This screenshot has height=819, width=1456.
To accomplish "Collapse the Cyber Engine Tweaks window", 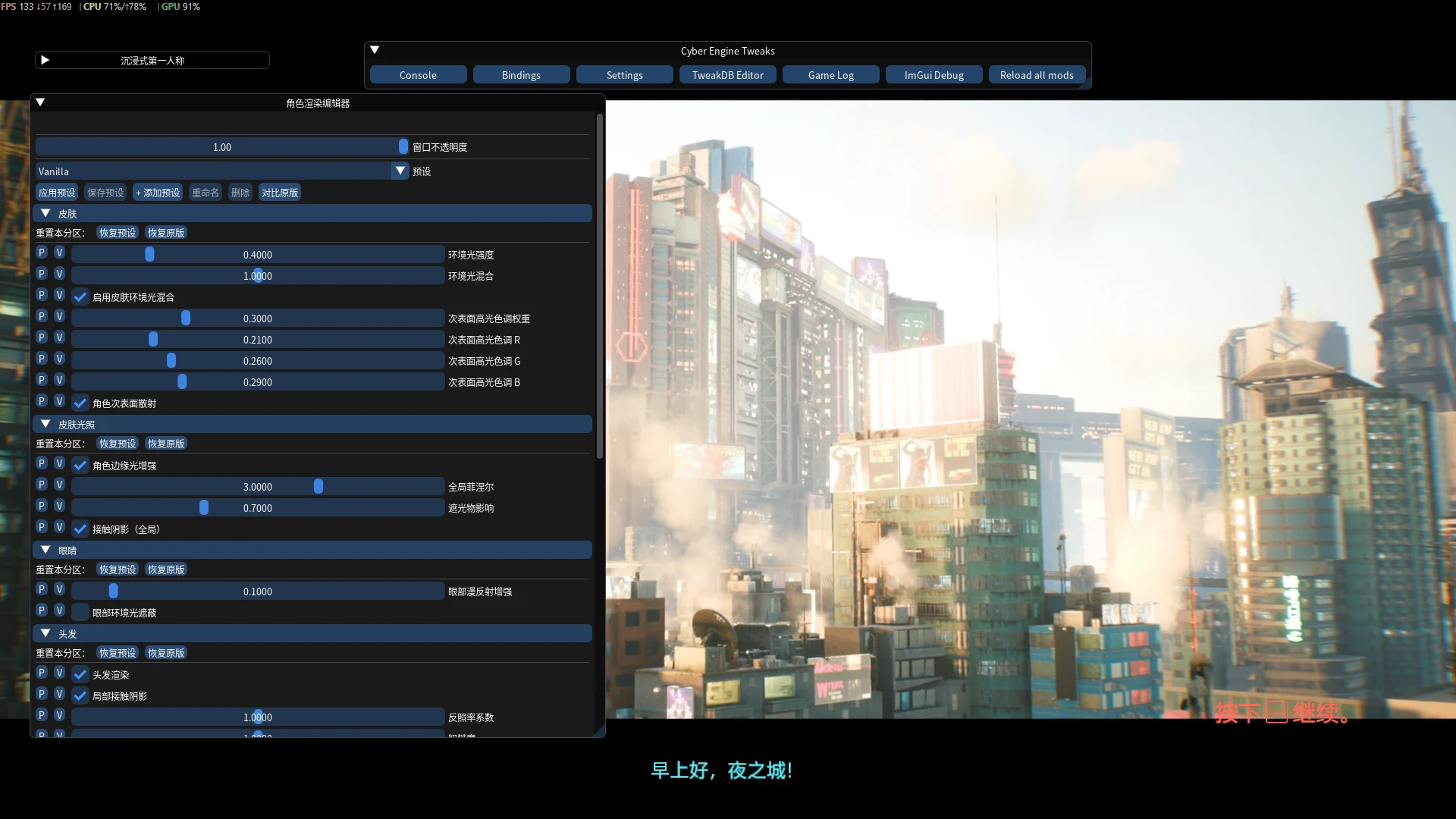I will 375,50.
